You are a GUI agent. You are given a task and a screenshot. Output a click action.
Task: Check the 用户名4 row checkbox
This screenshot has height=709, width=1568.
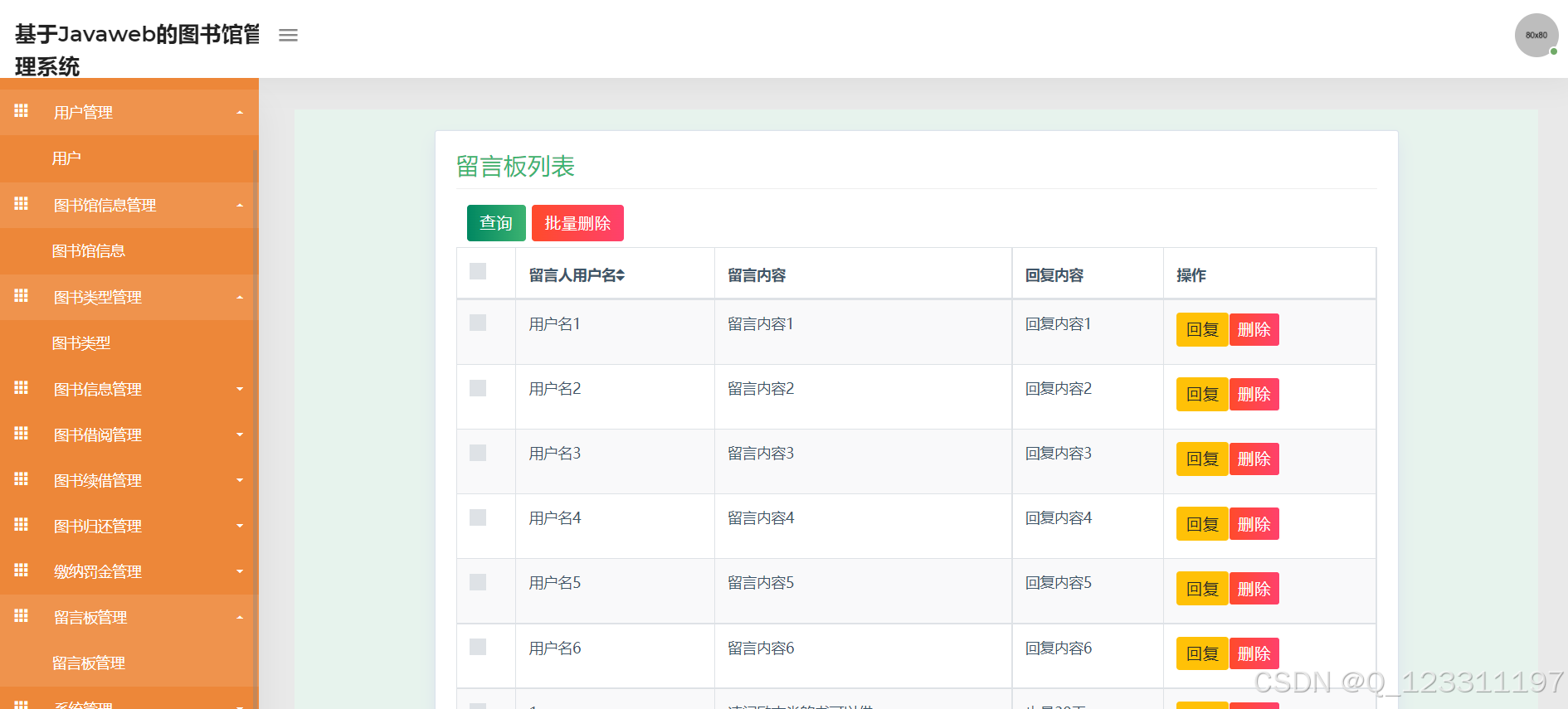coord(478,517)
